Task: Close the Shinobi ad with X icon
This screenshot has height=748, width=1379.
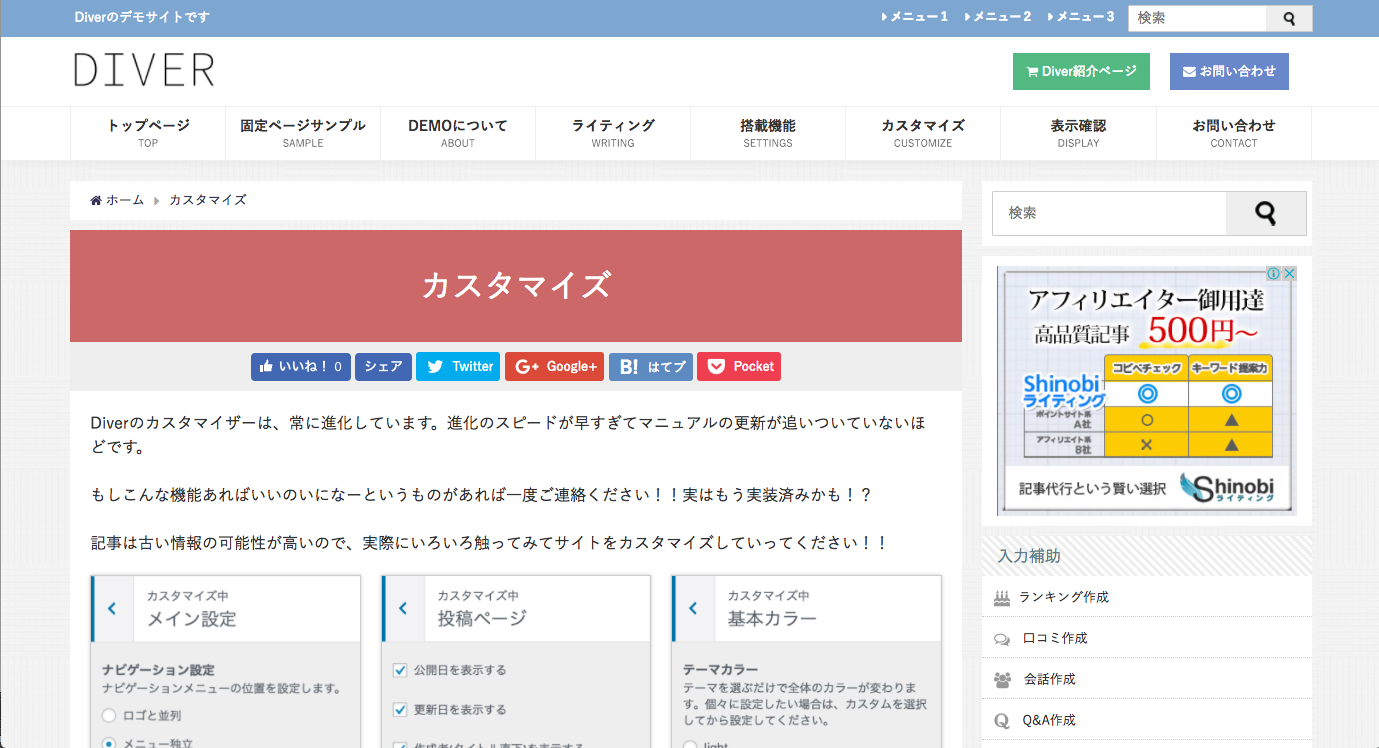Action: pos(1289,274)
